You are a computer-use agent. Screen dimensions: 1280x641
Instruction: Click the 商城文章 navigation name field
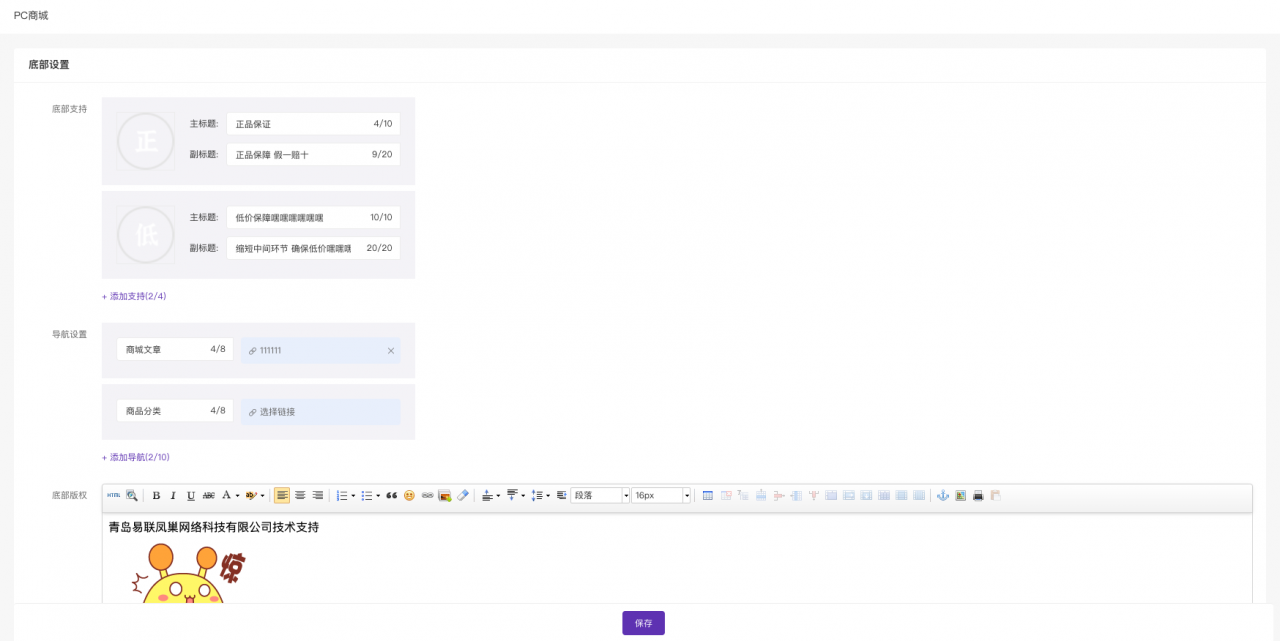coord(175,350)
